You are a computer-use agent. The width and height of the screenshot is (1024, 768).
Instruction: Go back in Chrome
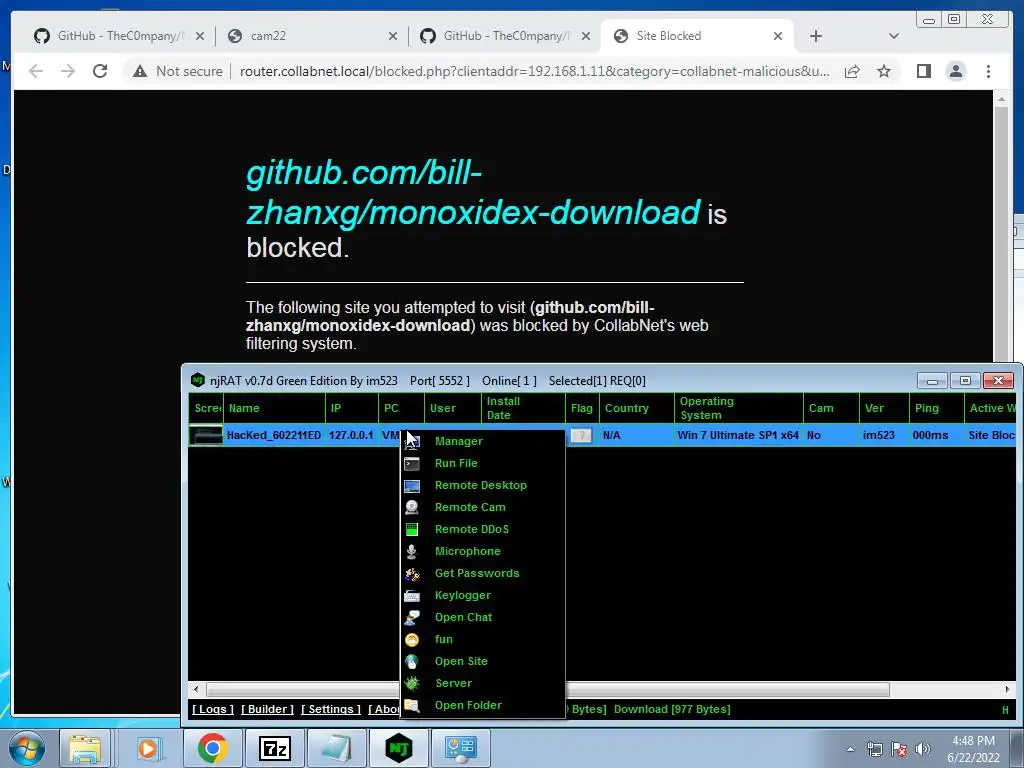pyautogui.click(x=36, y=71)
